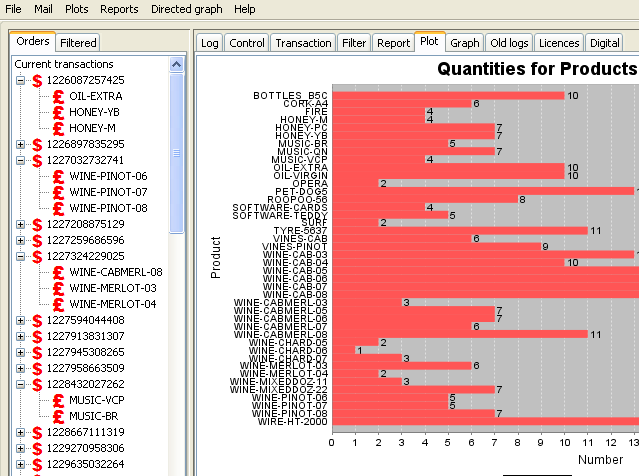This screenshot has width=639, height=476.
Task: Click the pound icon beside OIL-EXTRA
Action: pos(59,96)
